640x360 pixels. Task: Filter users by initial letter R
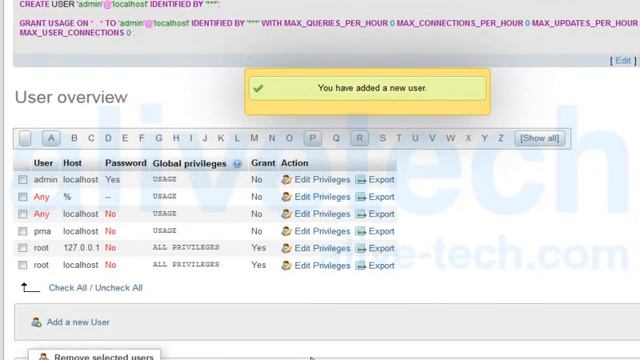(360, 138)
